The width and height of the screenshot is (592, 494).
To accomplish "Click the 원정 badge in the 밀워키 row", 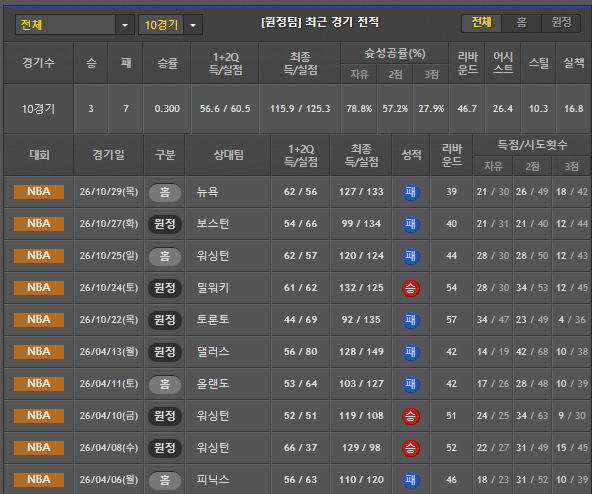I will coord(165,288).
